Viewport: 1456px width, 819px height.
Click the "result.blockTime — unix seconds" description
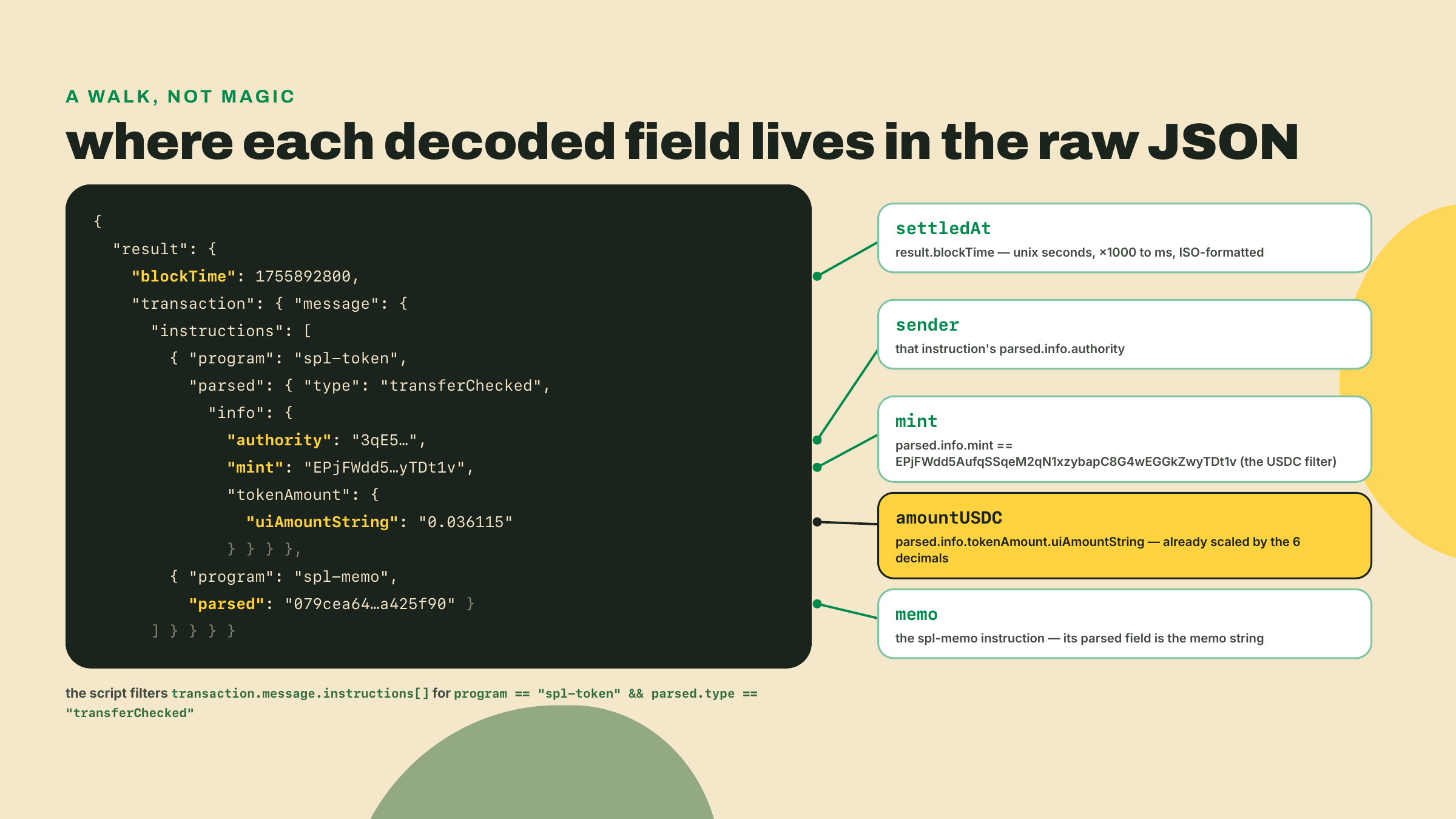click(1079, 252)
